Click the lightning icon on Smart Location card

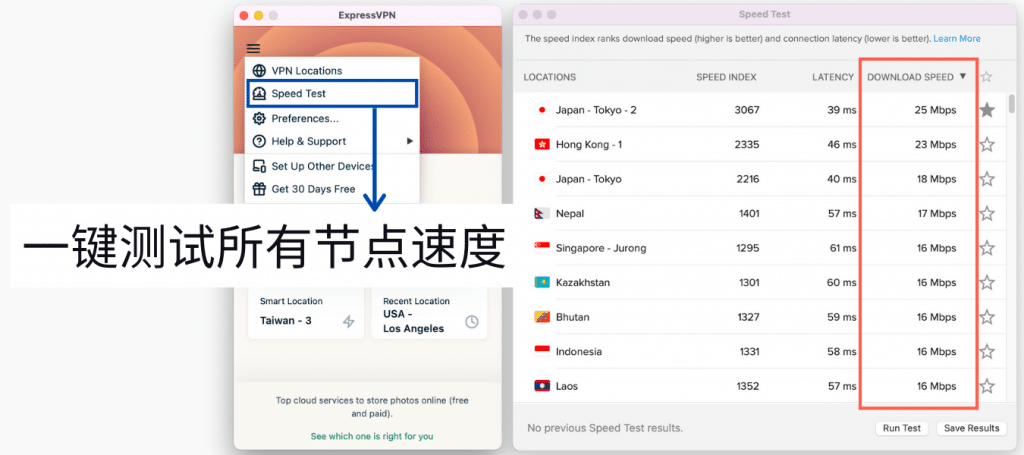point(349,321)
